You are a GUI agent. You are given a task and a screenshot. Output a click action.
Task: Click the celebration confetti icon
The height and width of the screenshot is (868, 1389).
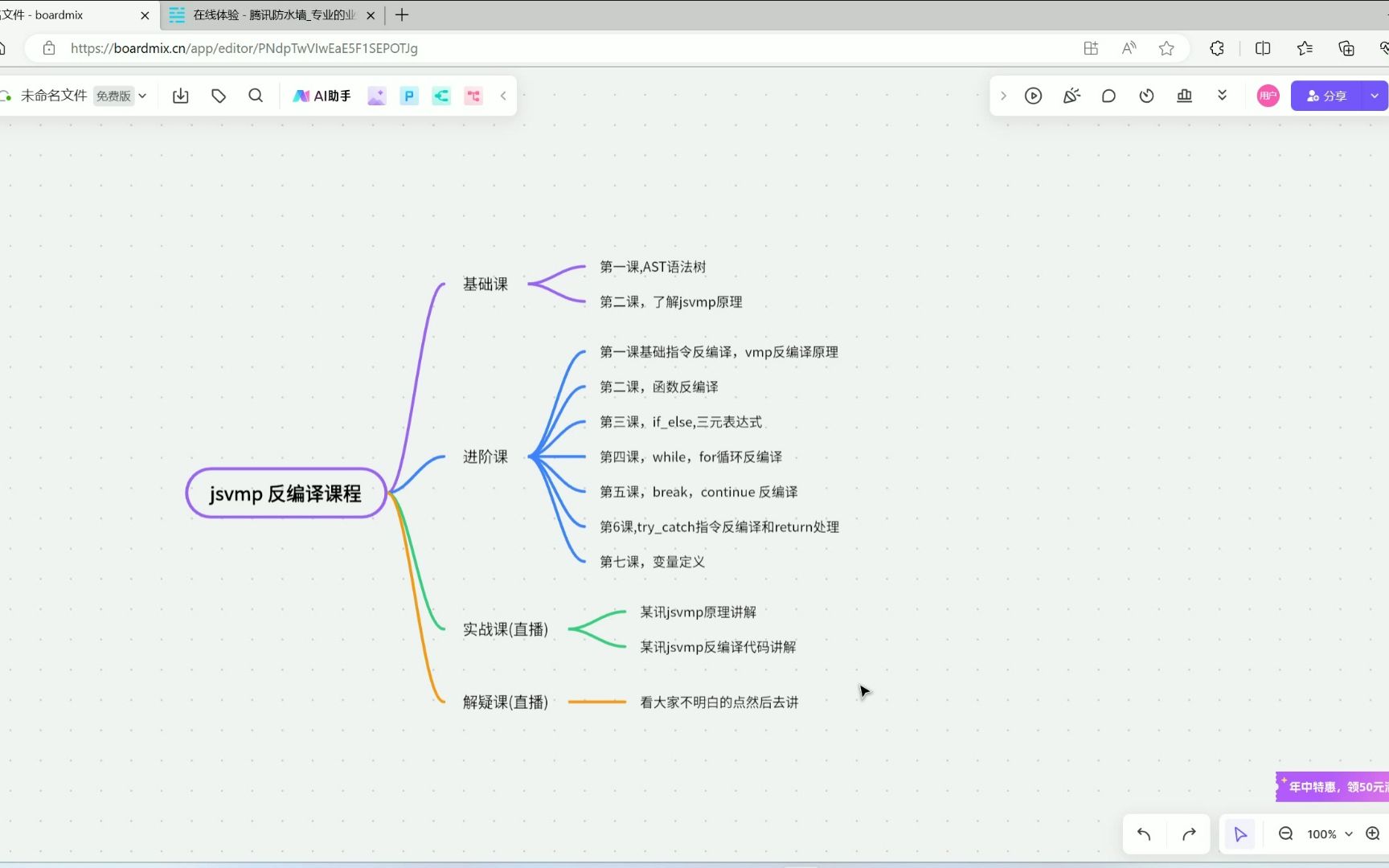[1071, 96]
